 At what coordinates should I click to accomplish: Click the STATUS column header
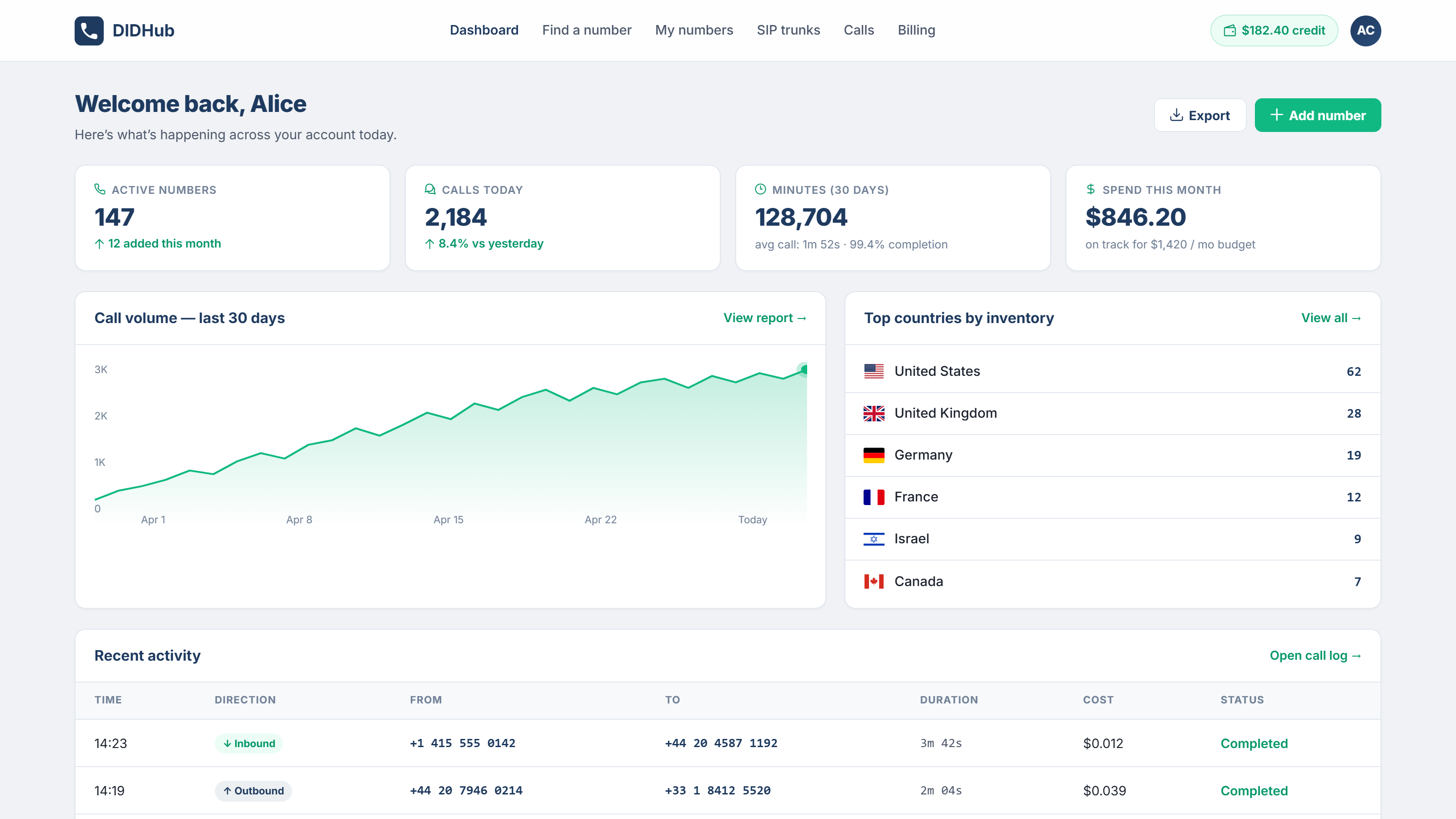(x=1241, y=700)
